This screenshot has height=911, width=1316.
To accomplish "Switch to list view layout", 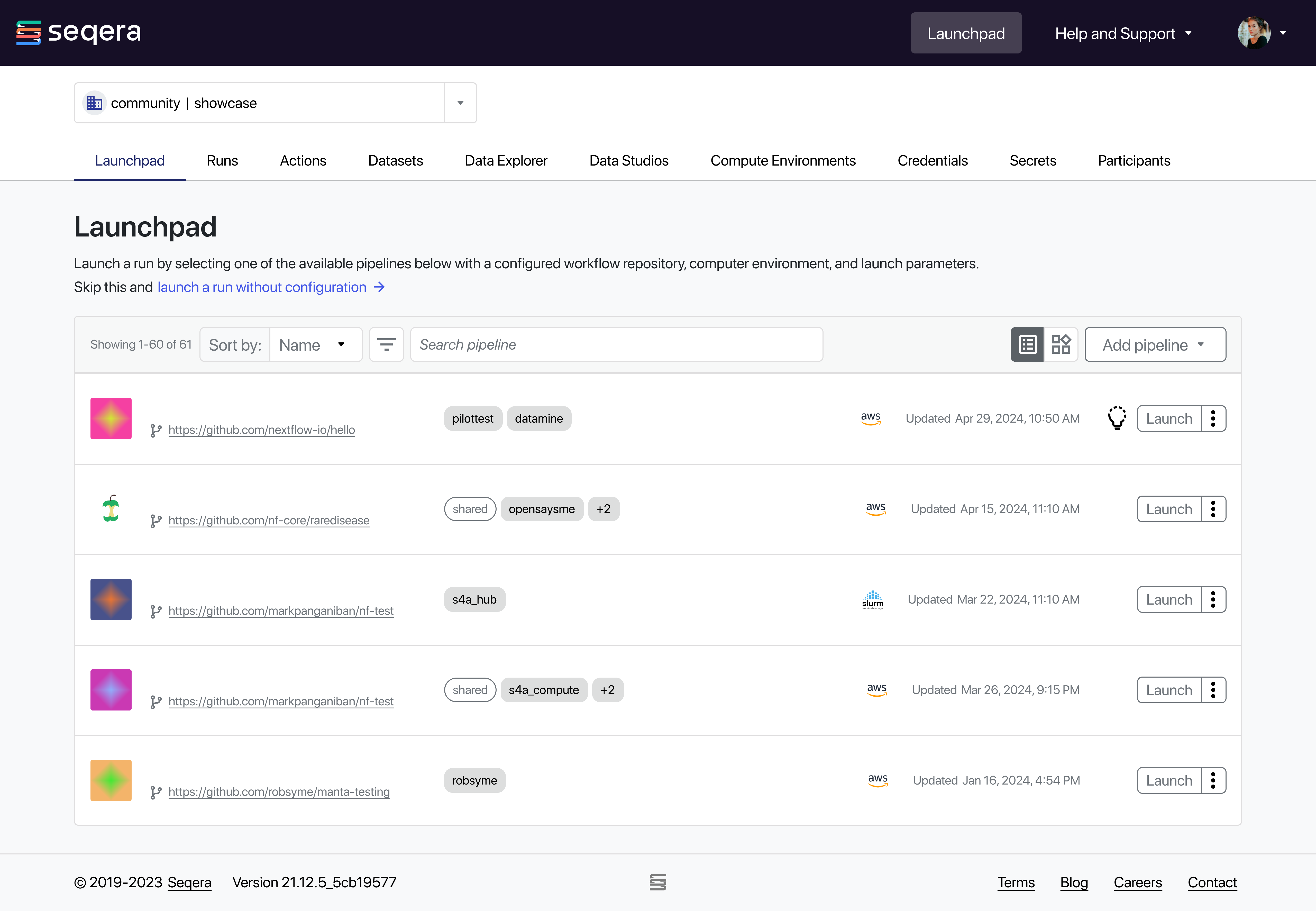I will coord(1027,344).
